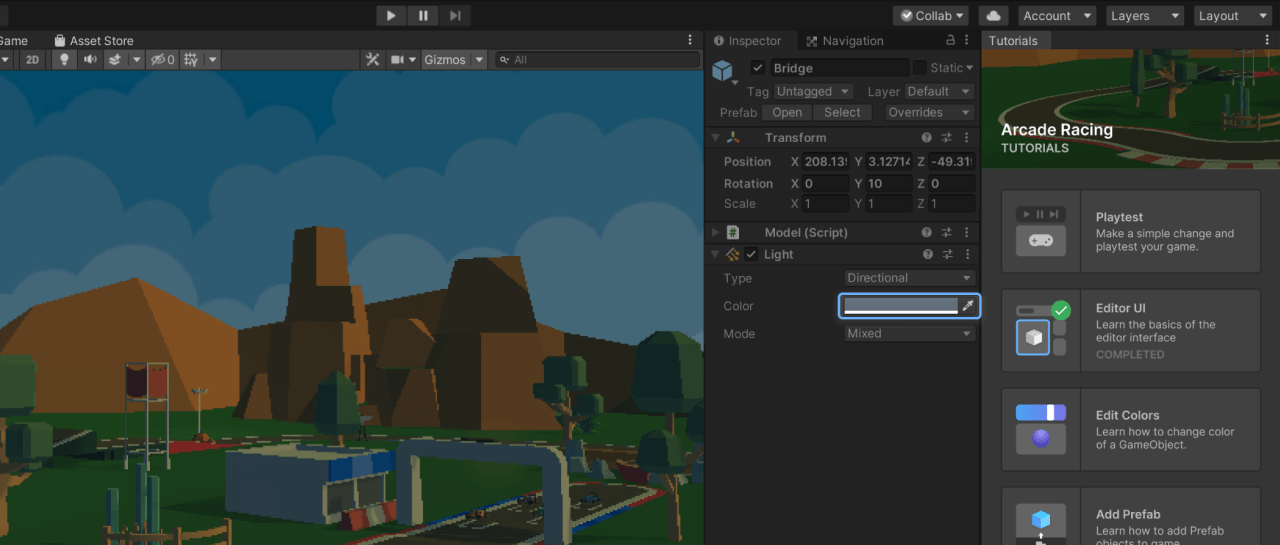Click the Prefab Select button
This screenshot has height=545, width=1280.
point(842,113)
